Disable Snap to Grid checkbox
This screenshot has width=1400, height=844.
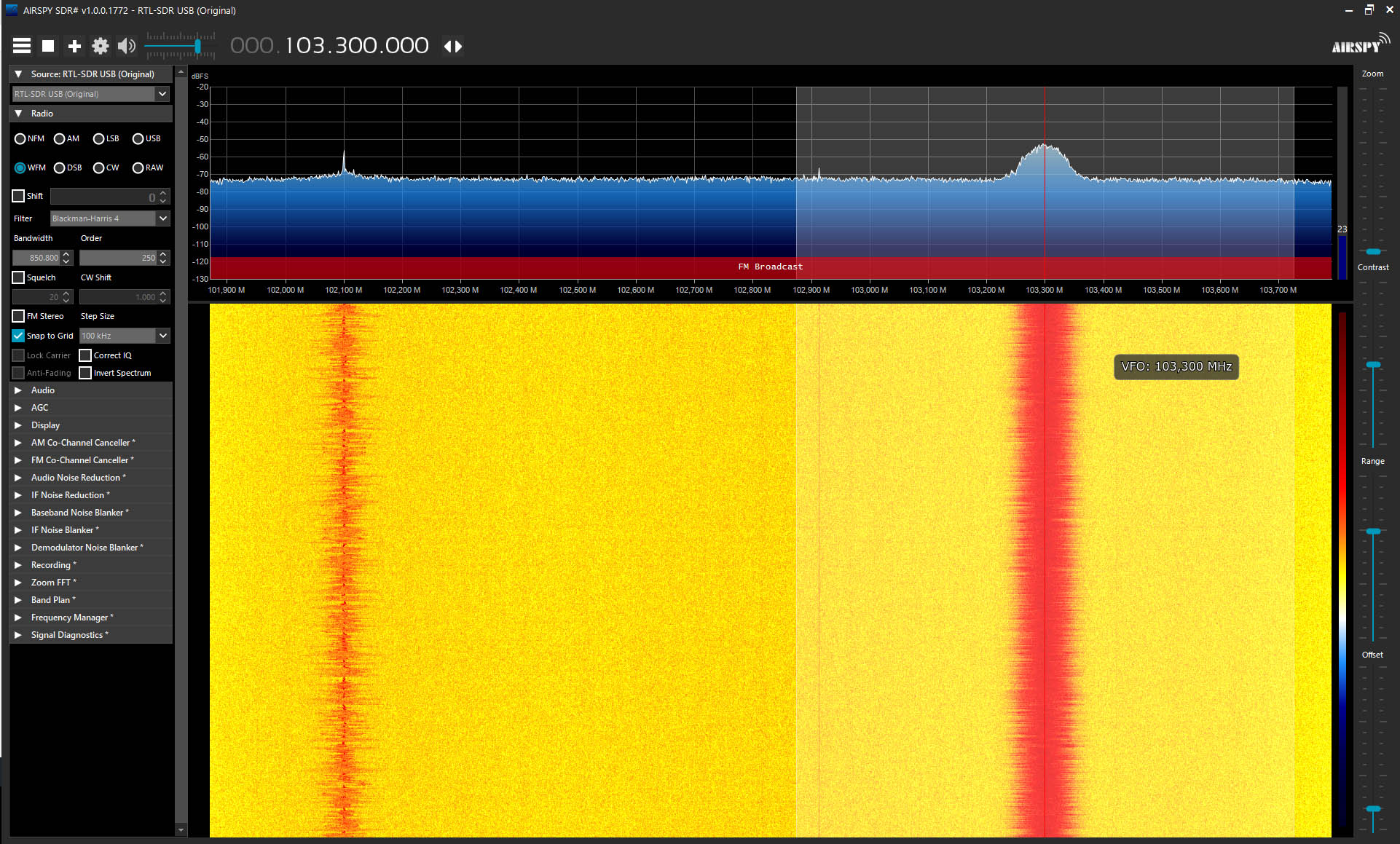18,336
